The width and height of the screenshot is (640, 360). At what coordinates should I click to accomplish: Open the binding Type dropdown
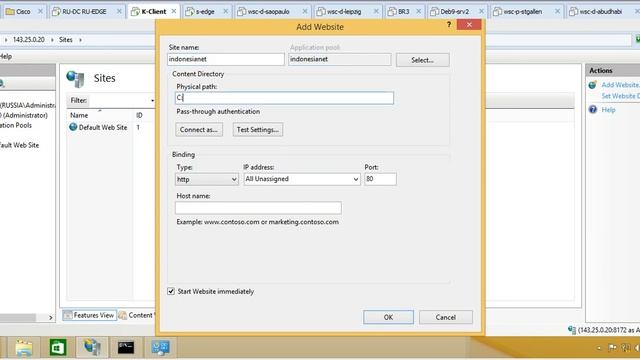tap(207, 179)
